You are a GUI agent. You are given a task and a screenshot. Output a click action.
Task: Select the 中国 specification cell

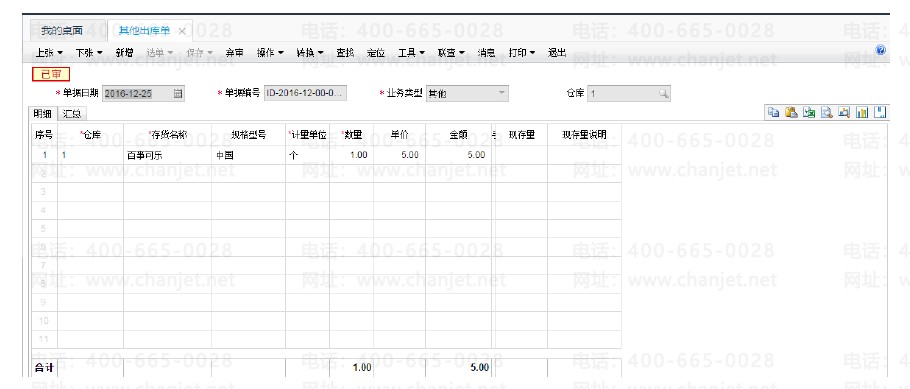[x=248, y=155]
